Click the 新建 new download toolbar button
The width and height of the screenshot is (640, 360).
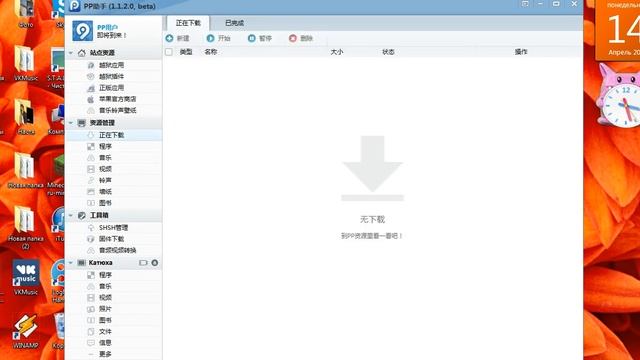click(178, 38)
